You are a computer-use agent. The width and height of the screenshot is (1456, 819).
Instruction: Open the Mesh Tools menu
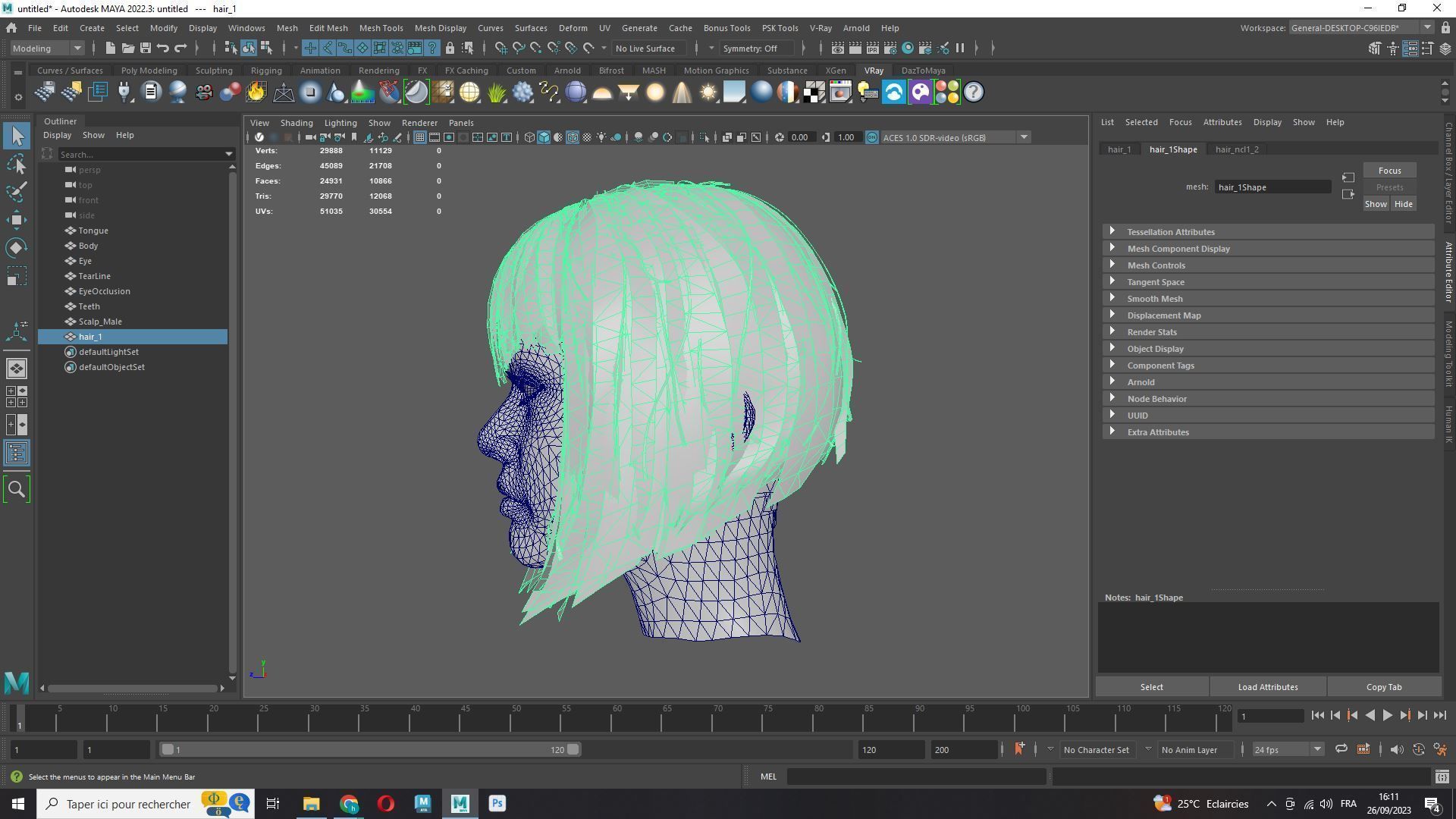(381, 28)
